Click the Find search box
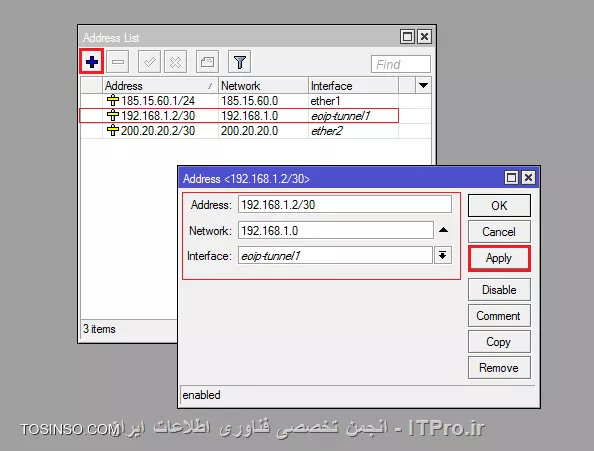This screenshot has width=594, height=451. click(x=401, y=64)
